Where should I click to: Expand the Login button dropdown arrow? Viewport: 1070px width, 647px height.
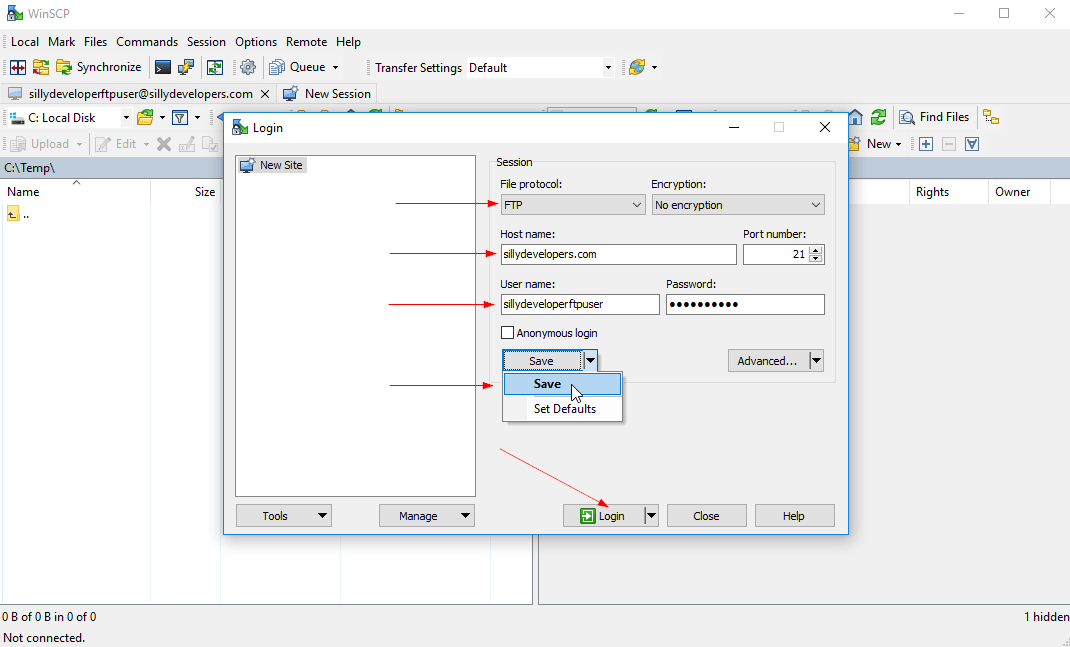point(652,516)
